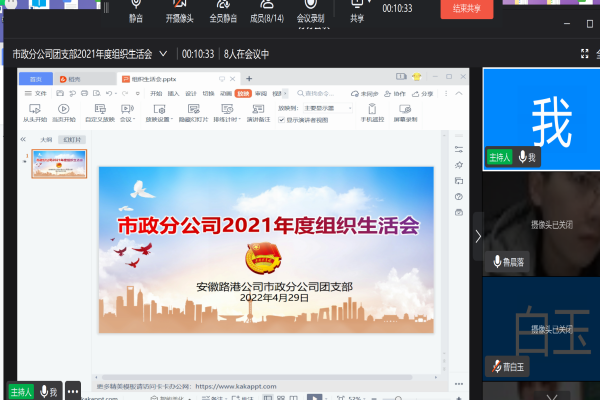This screenshot has width=600, height=400.
Task: Show more ribbon tabs arrow
Action: click(285, 93)
